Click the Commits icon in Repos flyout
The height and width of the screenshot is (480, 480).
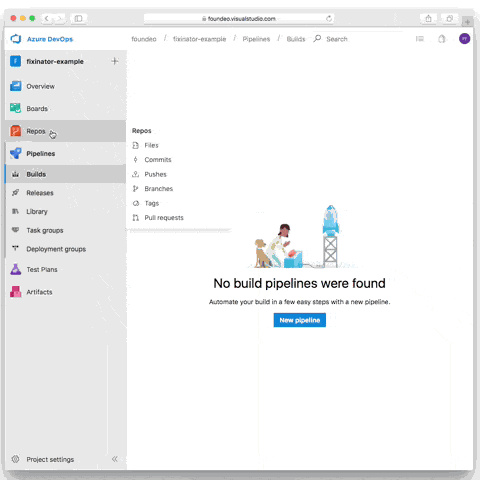pyautogui.click(x=136, y=160)
